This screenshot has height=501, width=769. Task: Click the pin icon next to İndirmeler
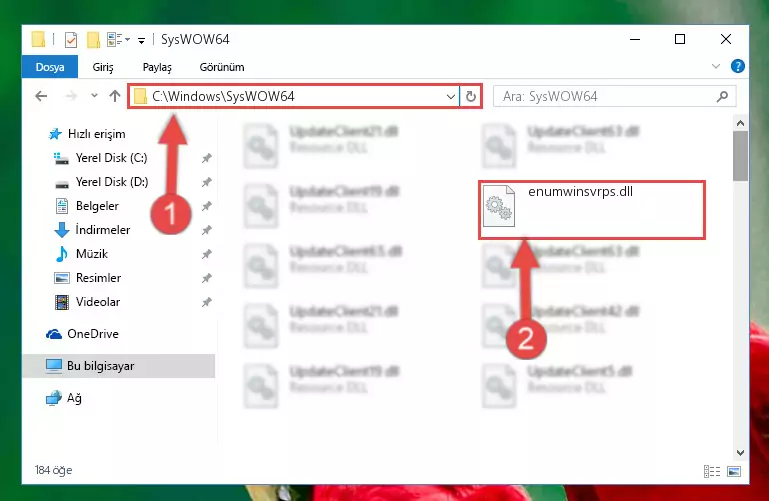pos(206,230)
